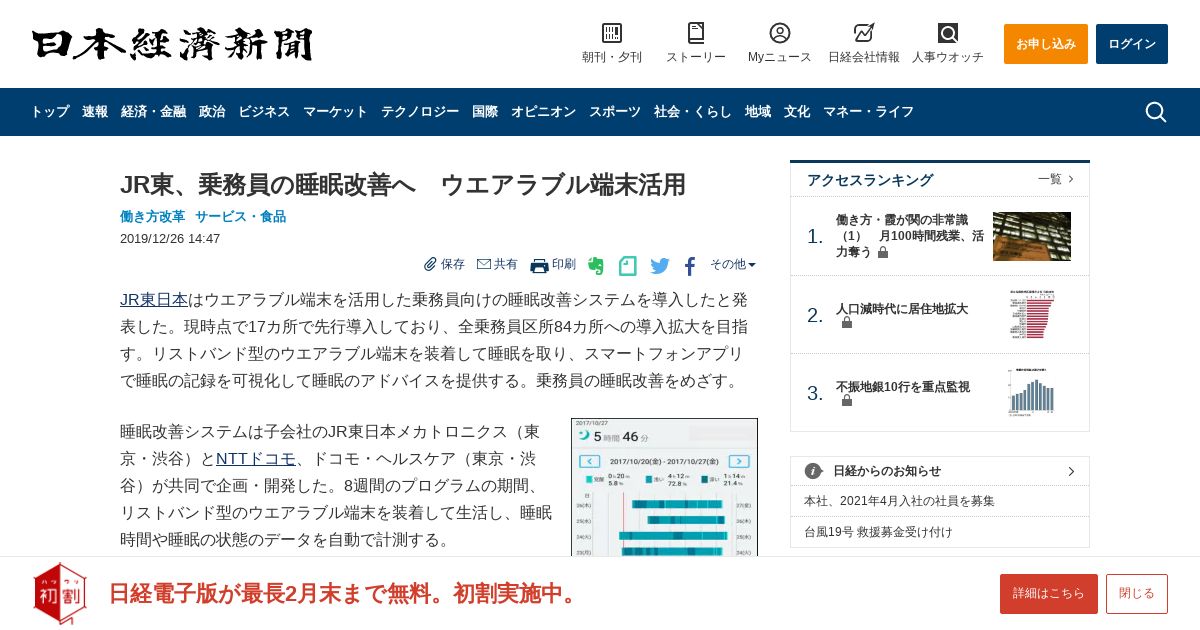
Task: Share article on Twitter
Action: tap(660, 266)
